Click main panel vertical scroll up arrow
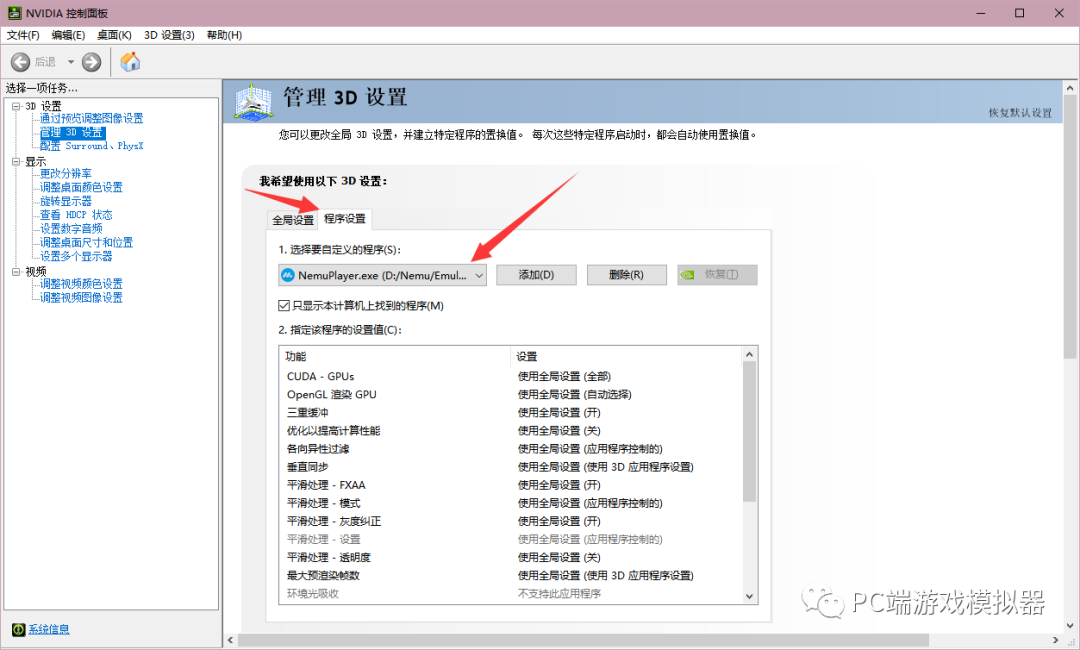Screen dimensions: 1080x650 coord(1070,88)
